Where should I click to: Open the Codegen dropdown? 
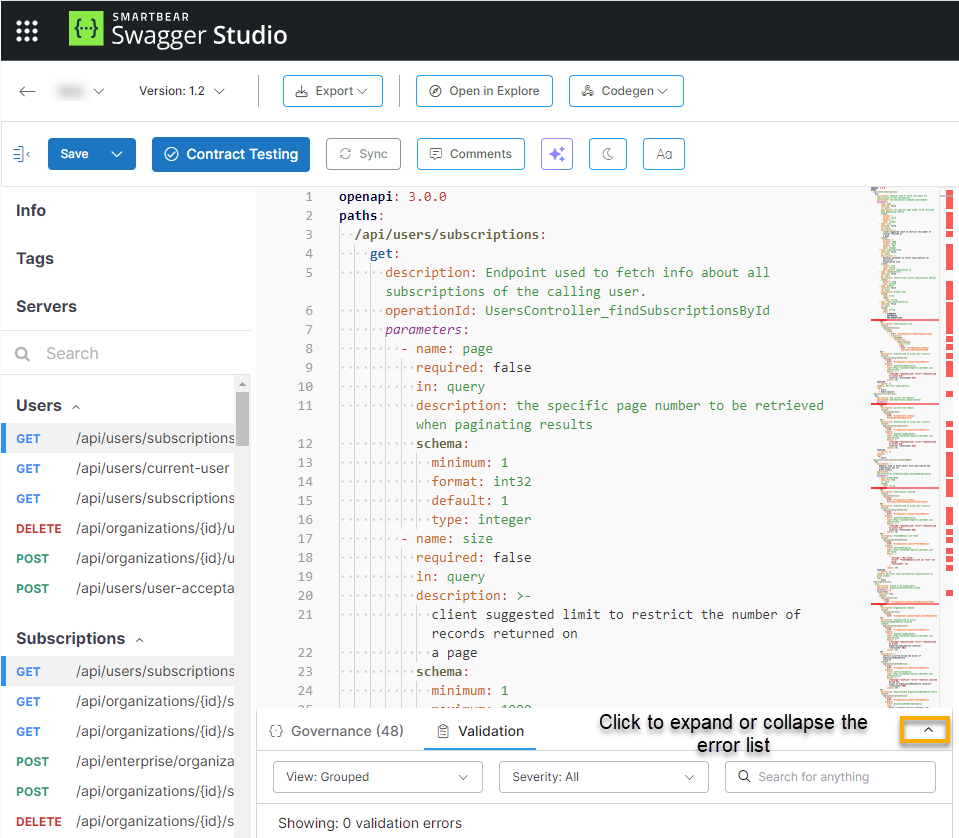click(x=626, y=91)
